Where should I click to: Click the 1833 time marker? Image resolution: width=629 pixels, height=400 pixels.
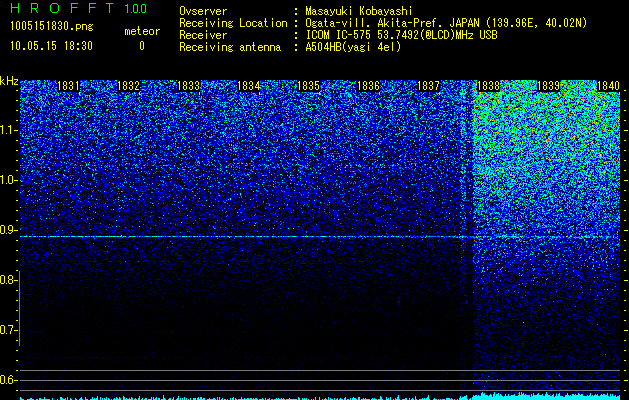(x=189, y=86)
